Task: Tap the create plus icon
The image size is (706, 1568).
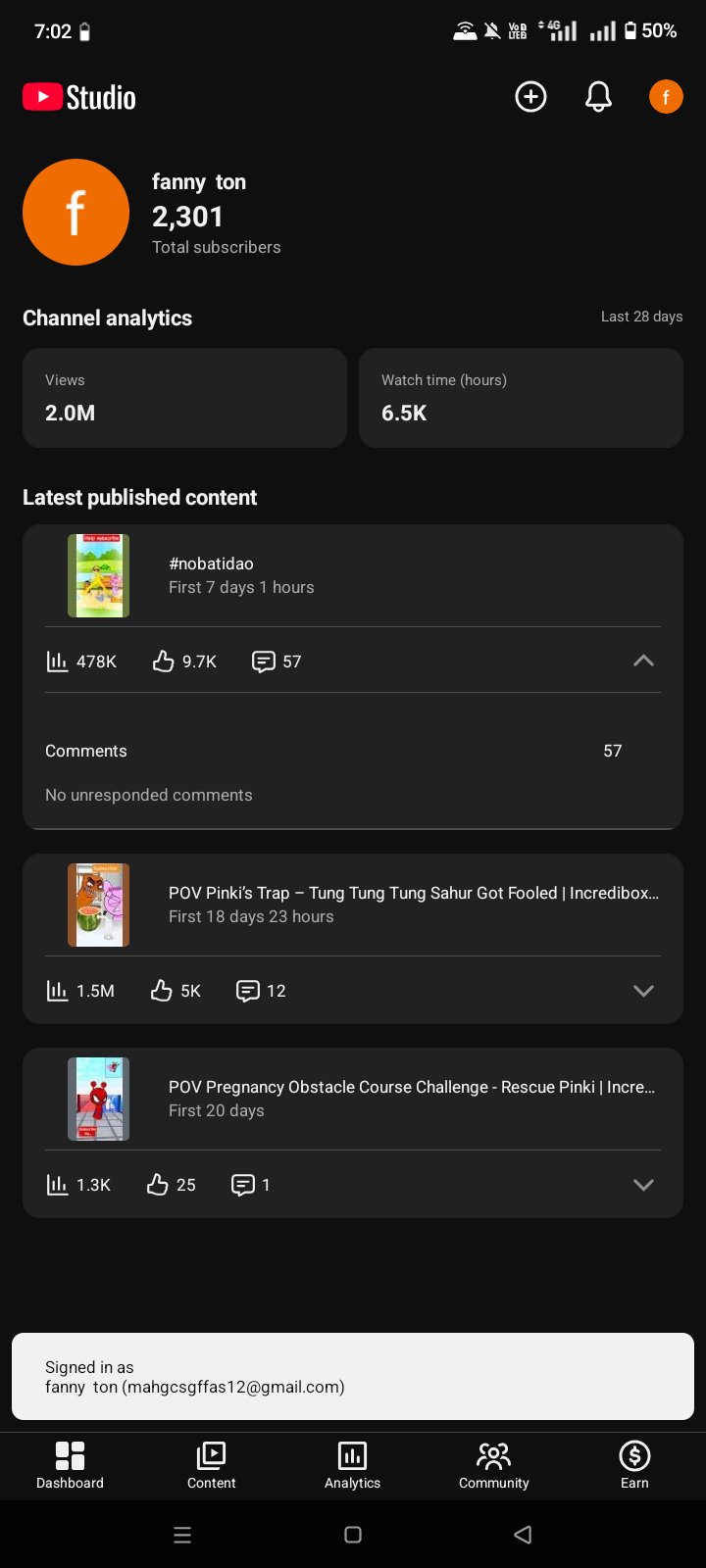Action: pos(530,97)
